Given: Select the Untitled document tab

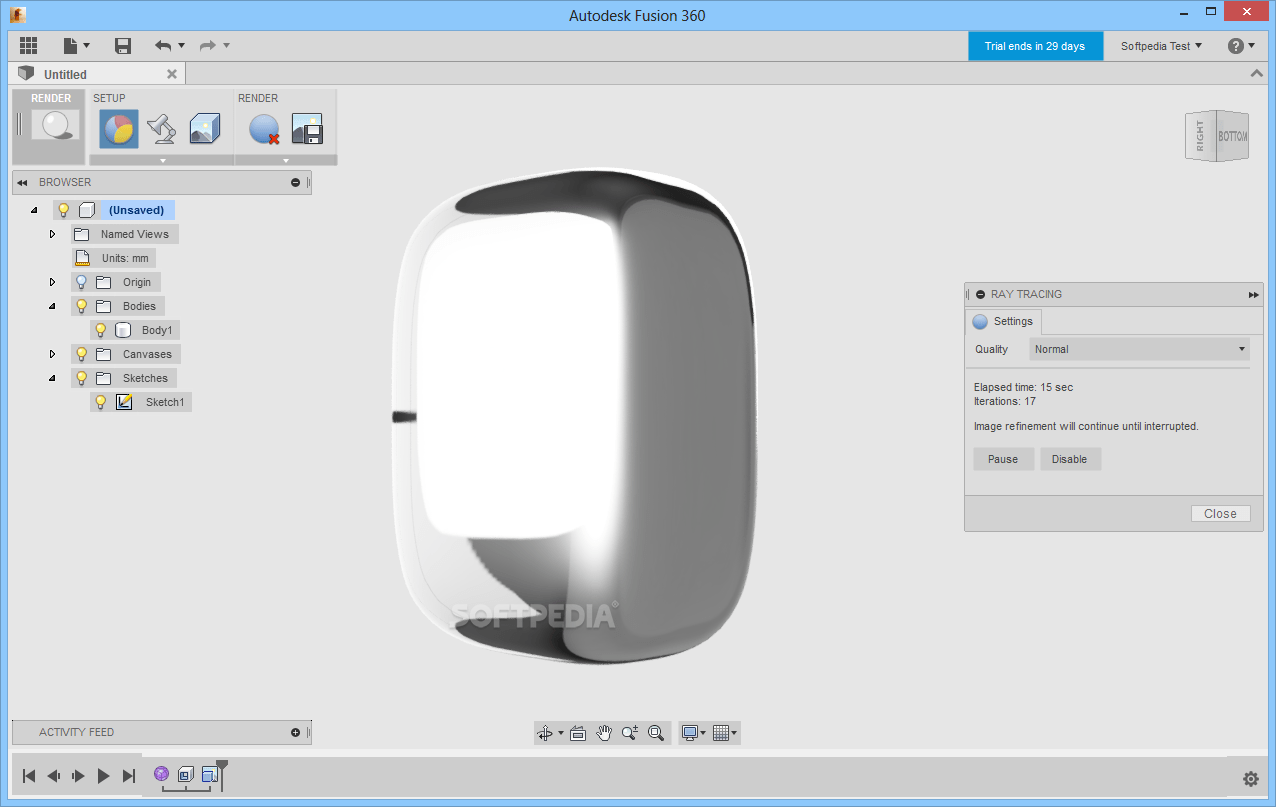Looking at the screenshot, I should [x=98, y=74].
